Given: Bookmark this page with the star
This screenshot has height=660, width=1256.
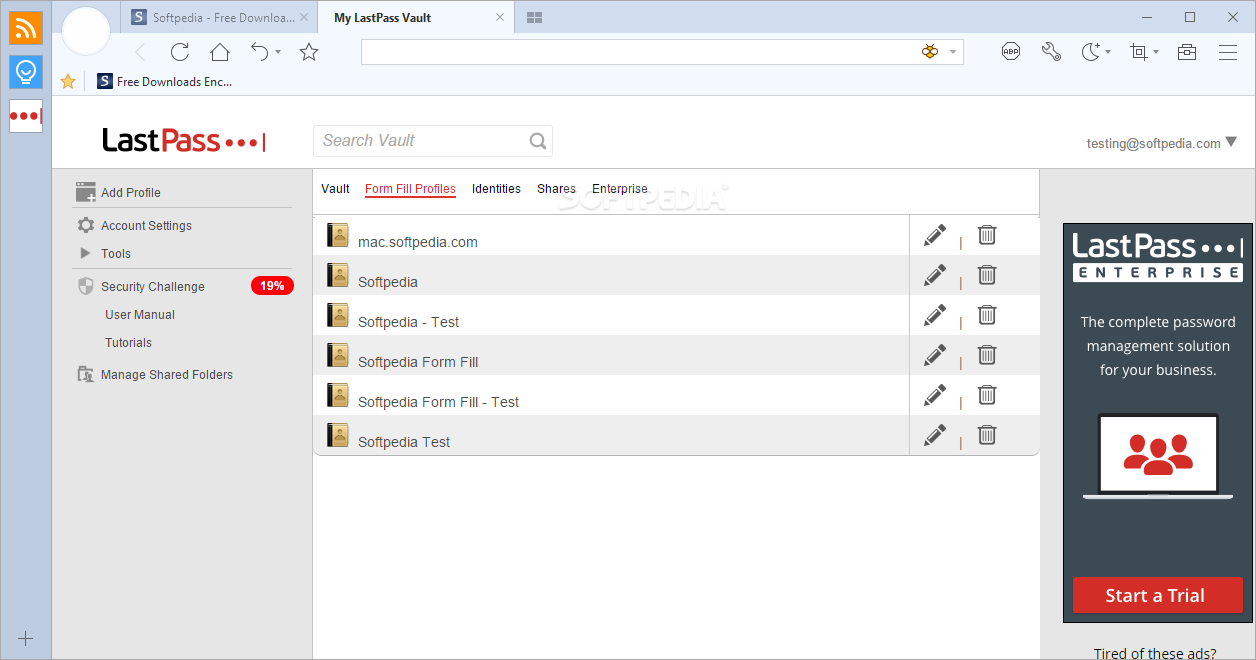Looking at the screenshot, I should [309, 52].
